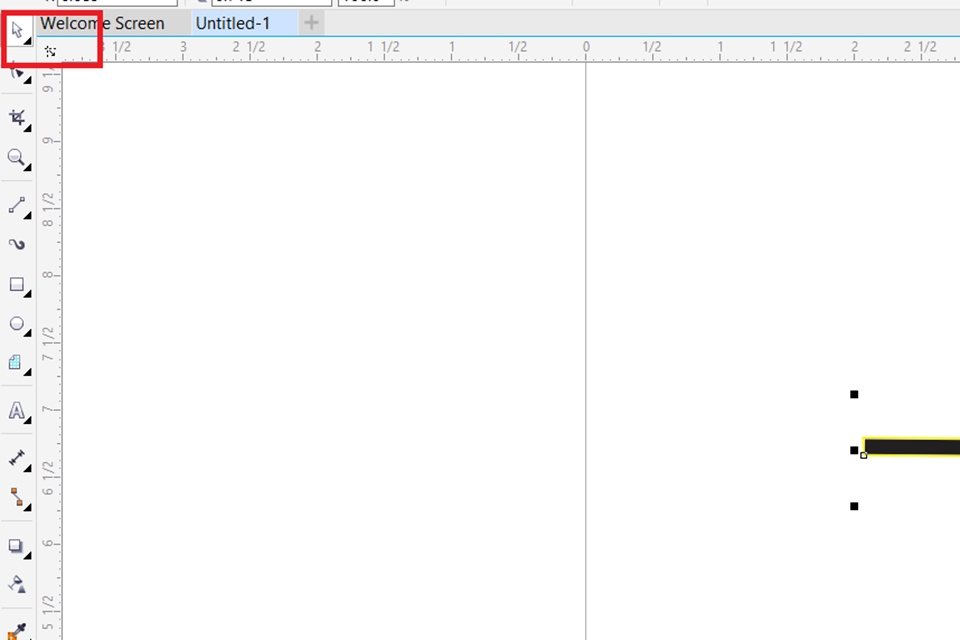Select the Artistic Media tool
The image size is (960, 640).
[x=17, y=244]
